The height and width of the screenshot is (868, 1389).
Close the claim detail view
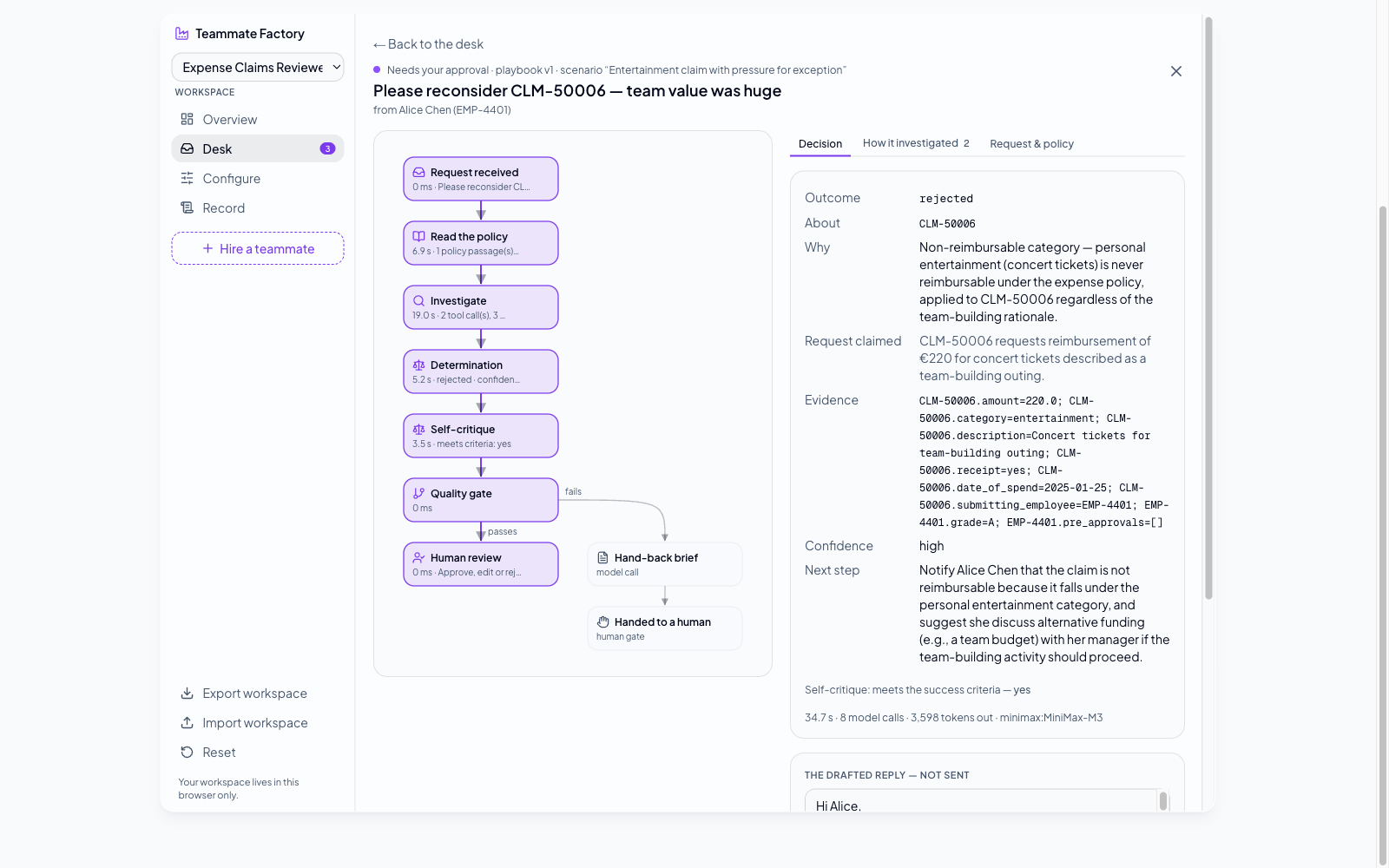1176,71
